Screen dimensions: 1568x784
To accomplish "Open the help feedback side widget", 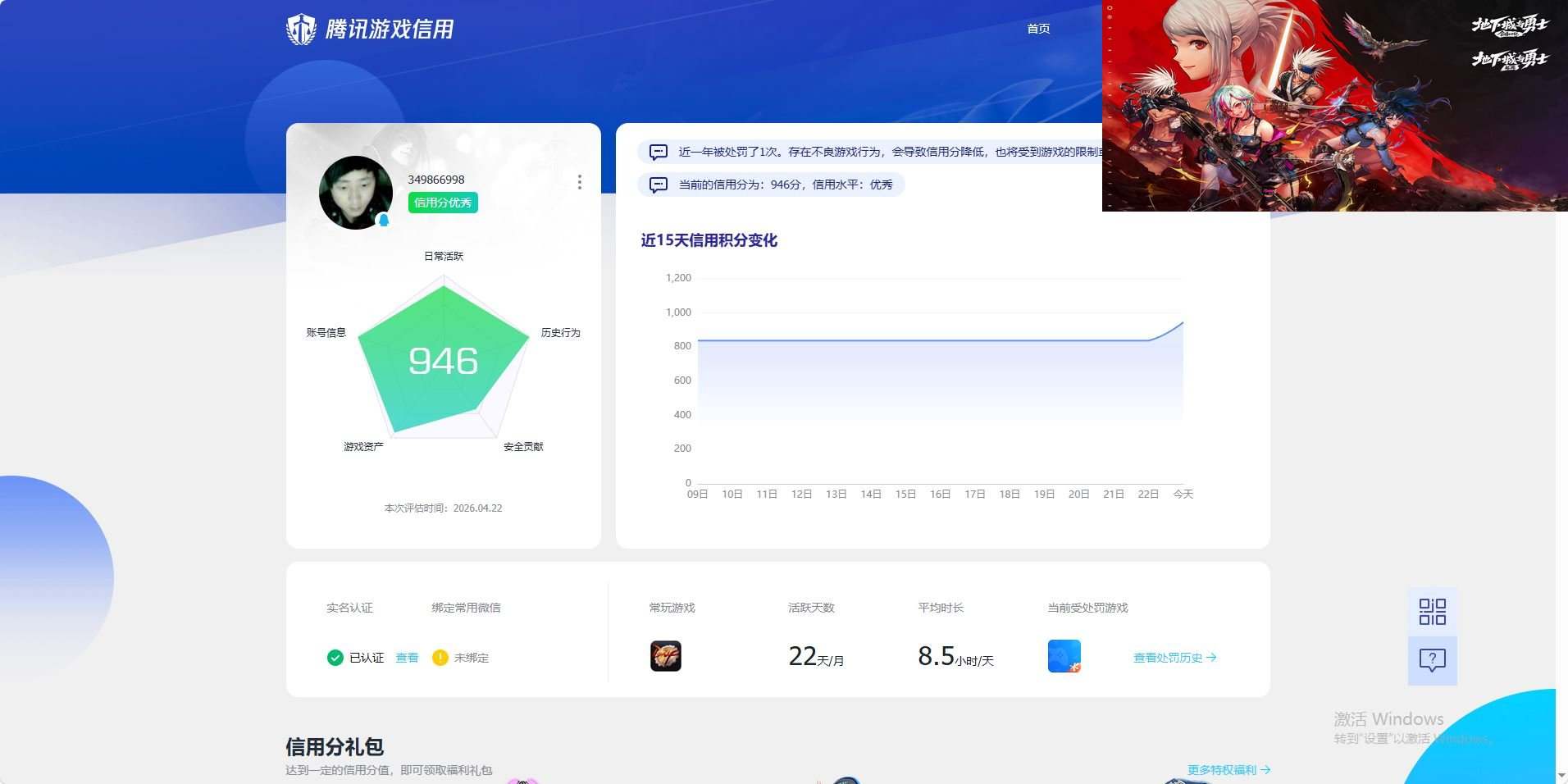I will (x=1433, y=660).
